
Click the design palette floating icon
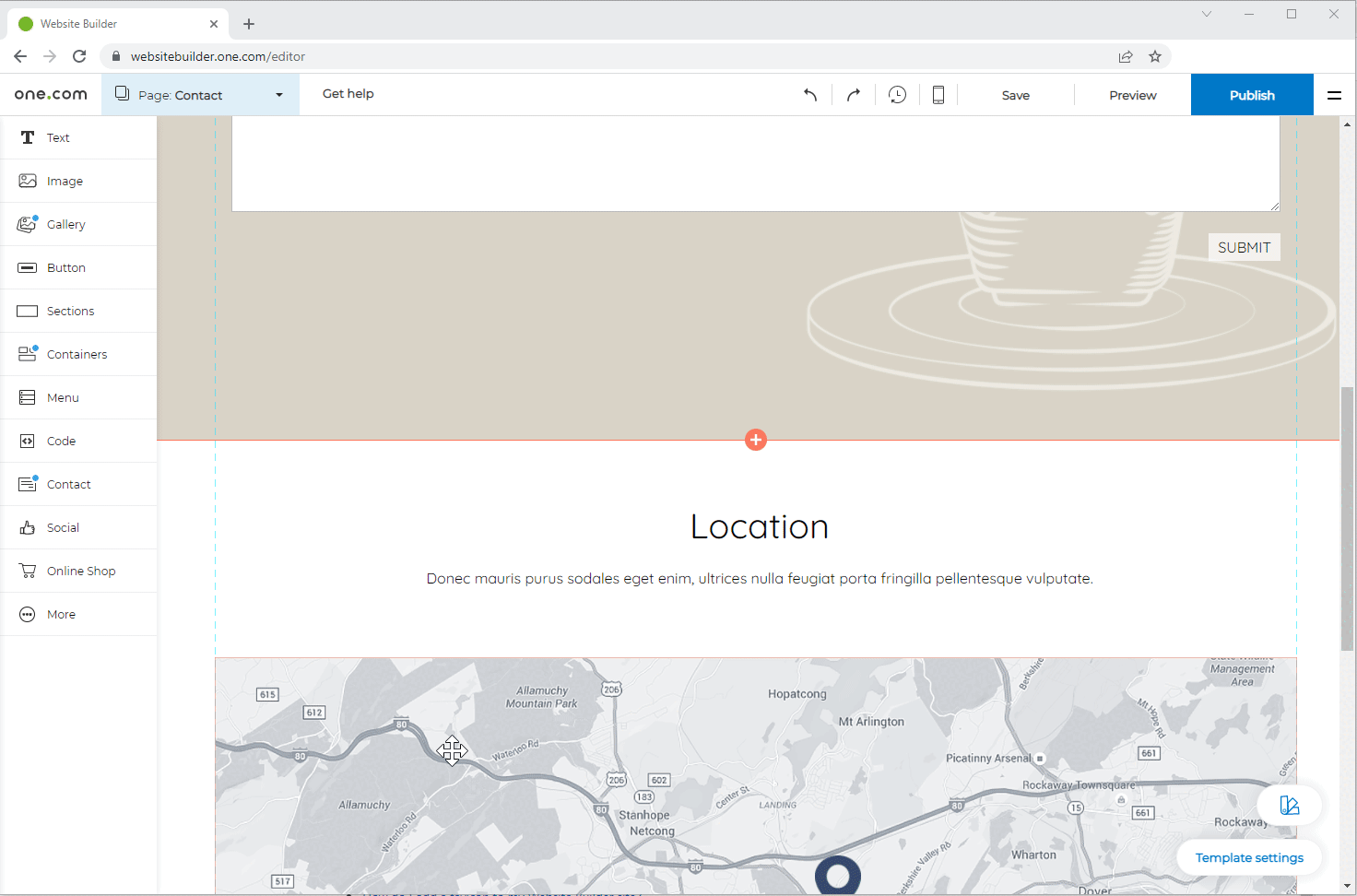(1289, 806)
